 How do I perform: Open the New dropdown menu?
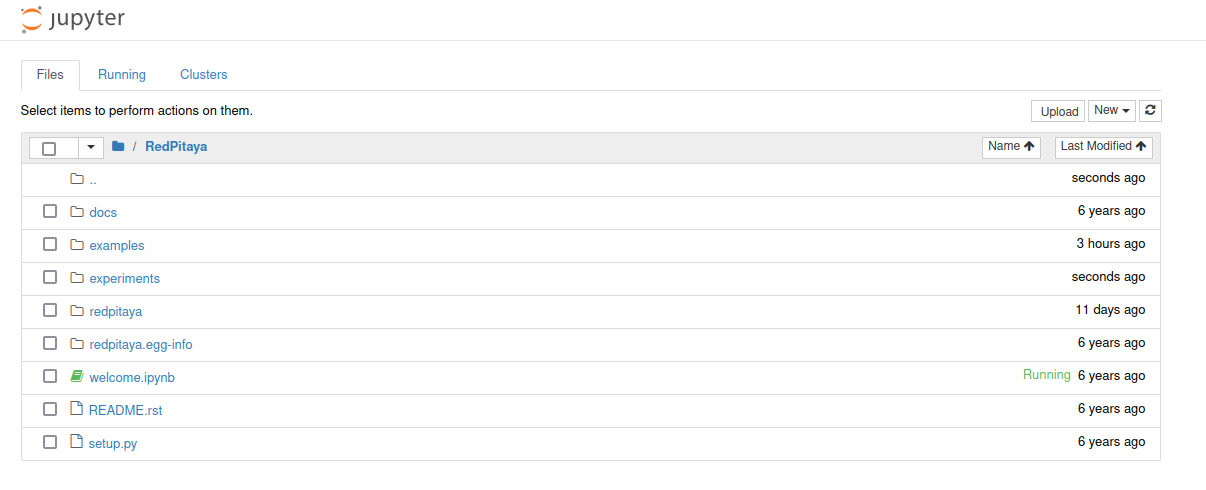click(x=1112, y=111)
